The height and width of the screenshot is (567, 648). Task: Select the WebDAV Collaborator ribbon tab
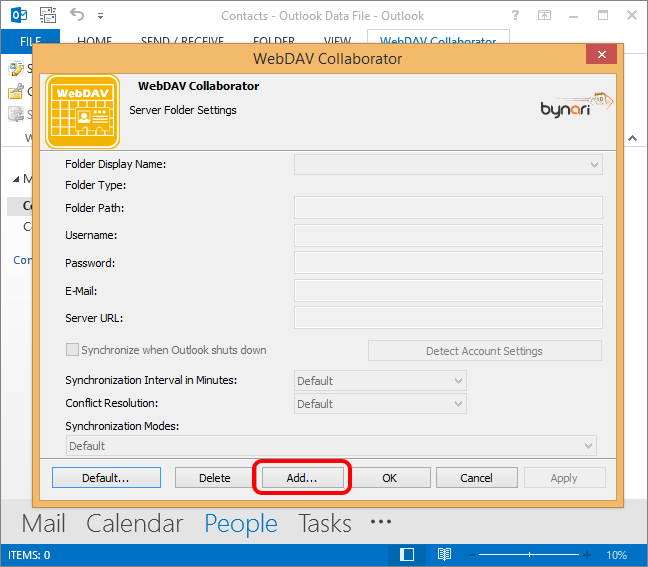pyautogui.click(x=438, y=38)
